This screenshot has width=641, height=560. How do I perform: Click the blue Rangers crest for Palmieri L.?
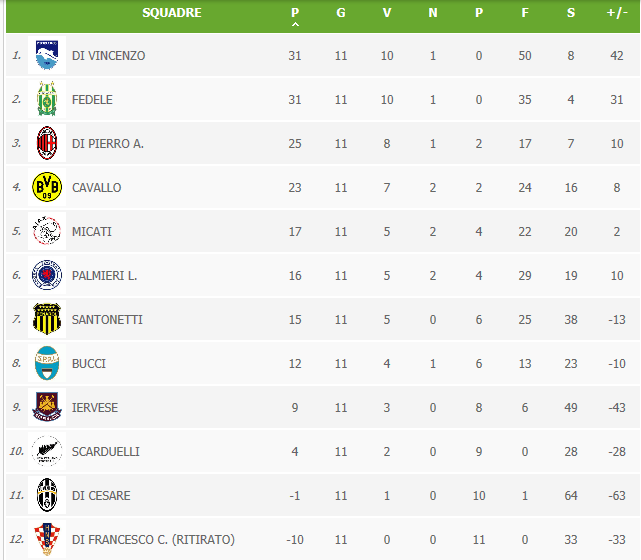click(x=47, y=275)
